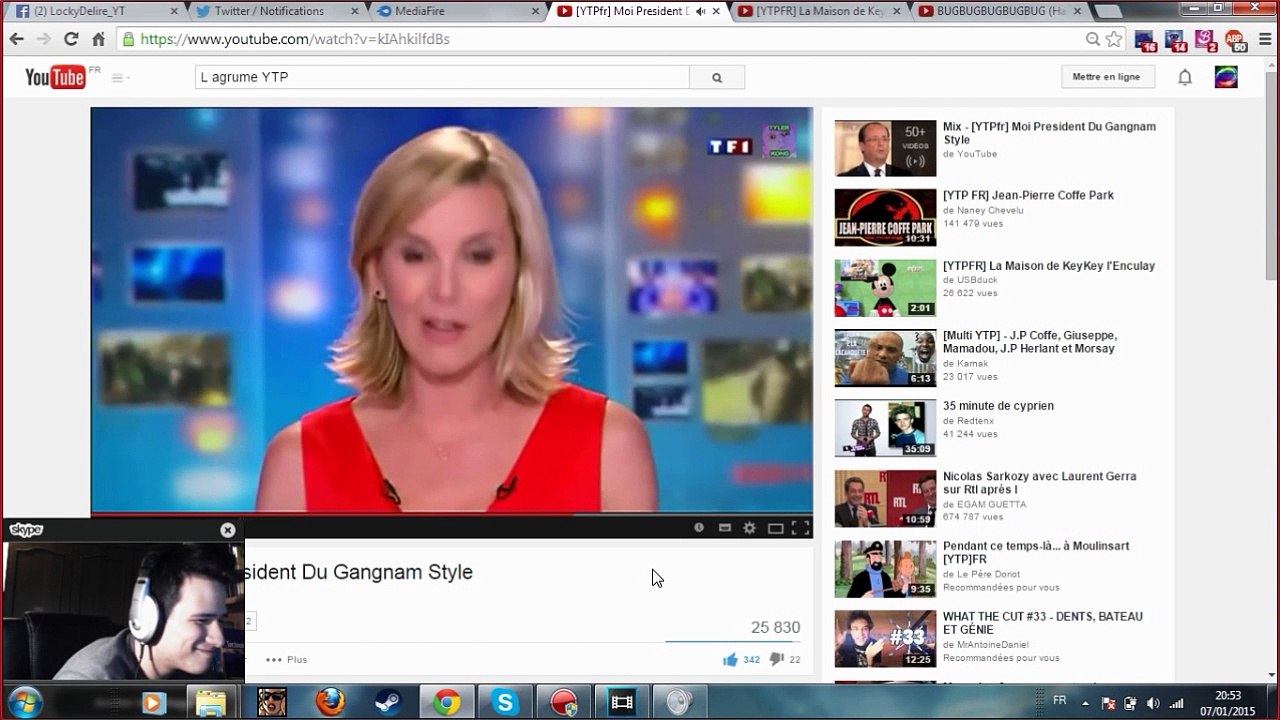Click the page scrollbar down arrow
Image resolution: width=1280 pixels, height=720 pixels.
(1271, 675)
